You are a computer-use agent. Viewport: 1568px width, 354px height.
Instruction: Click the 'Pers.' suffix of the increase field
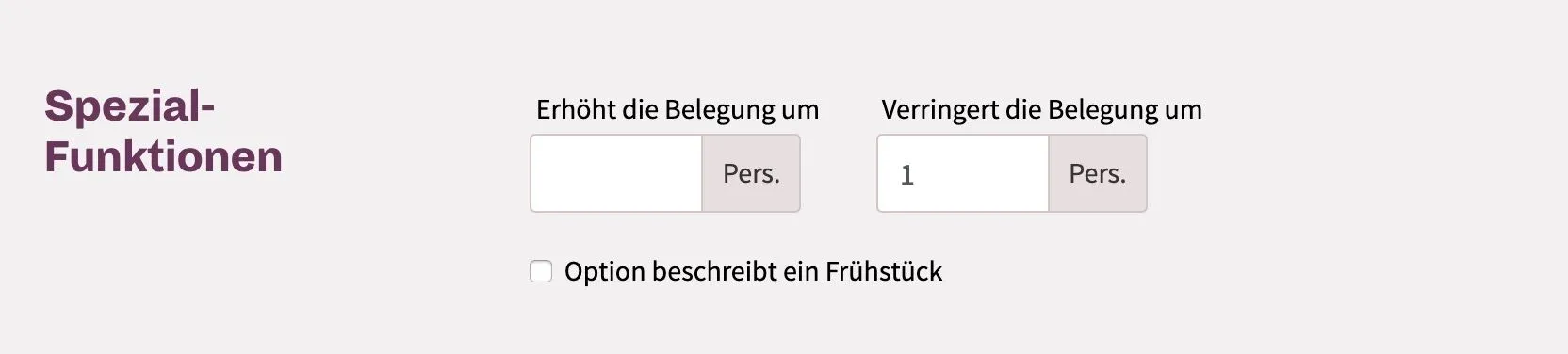click(751, 173)
